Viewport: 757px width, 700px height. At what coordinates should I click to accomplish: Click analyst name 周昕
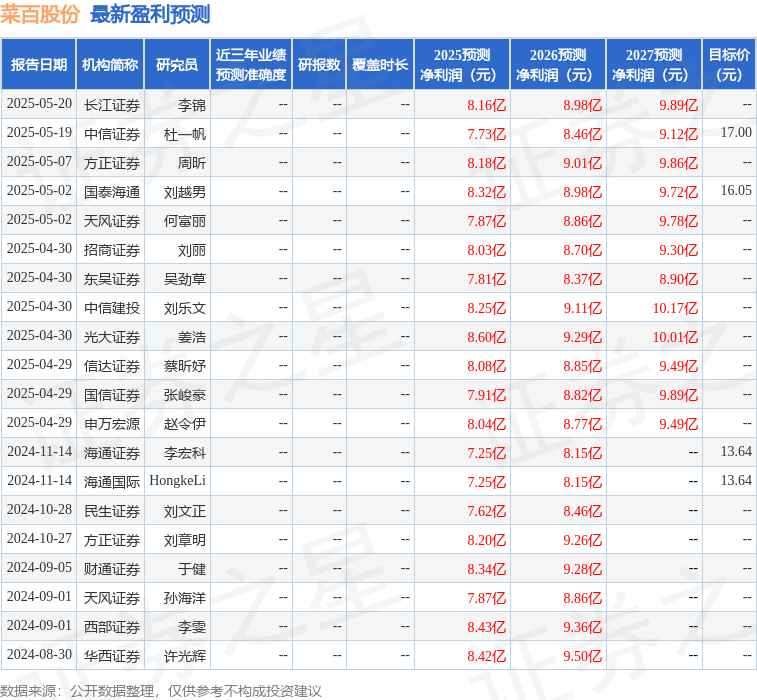[x=192, y=163]
